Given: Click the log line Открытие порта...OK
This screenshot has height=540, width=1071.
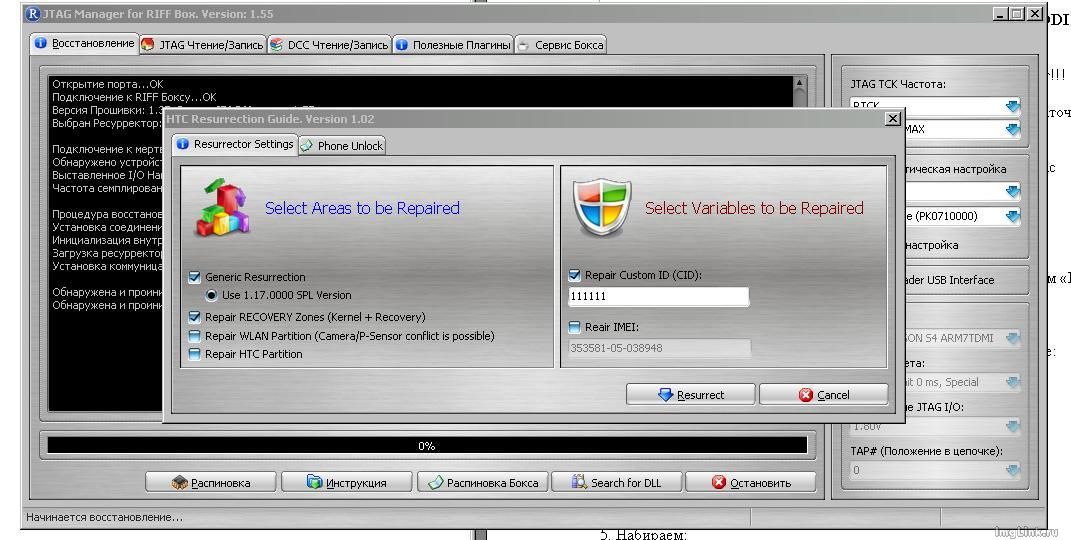Looking at the screenshot, I should (108, 84).
